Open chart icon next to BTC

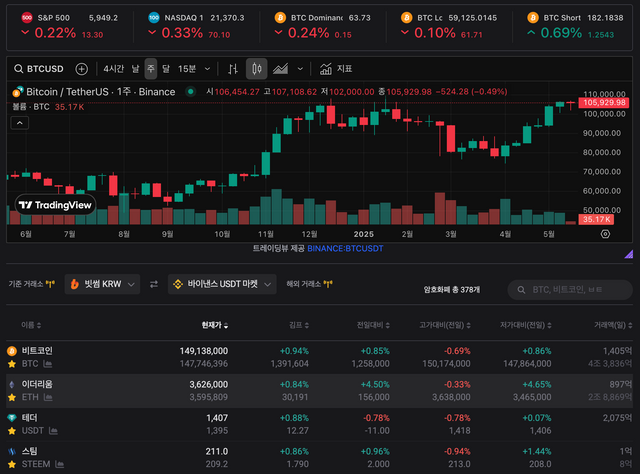pyautogui.click(x=47, y=364)
